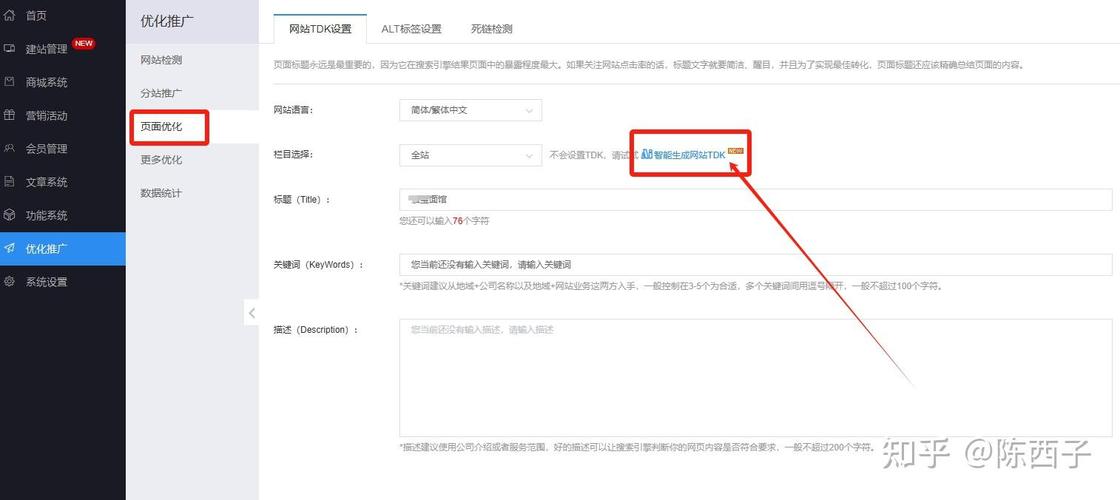Click the home icon beside 首页
This screenshot has height=500, width=1120.
pos(9,16)
